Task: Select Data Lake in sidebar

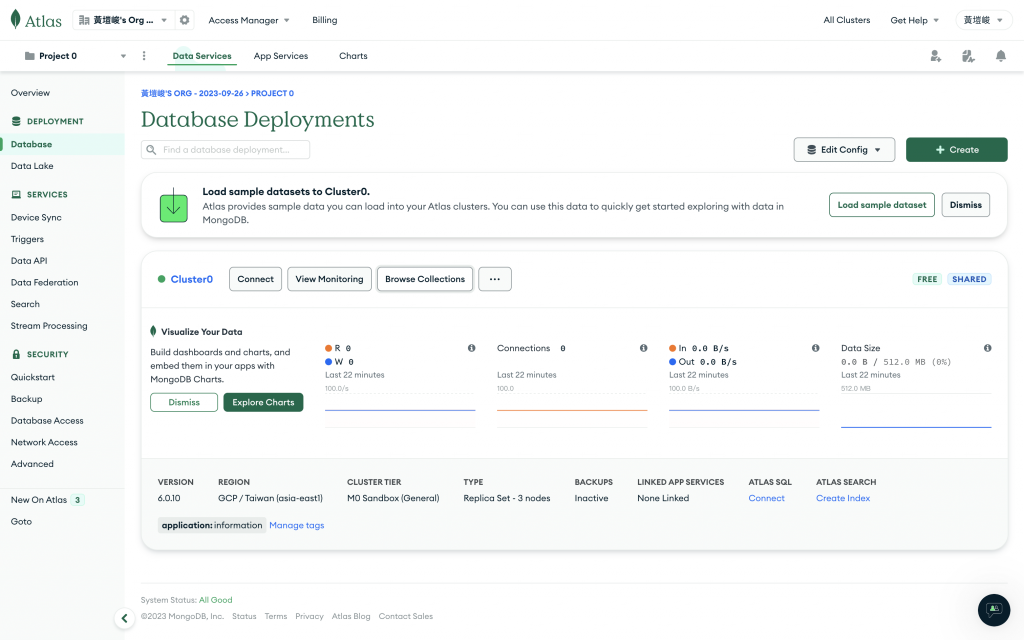Action: tap(32, 166)
